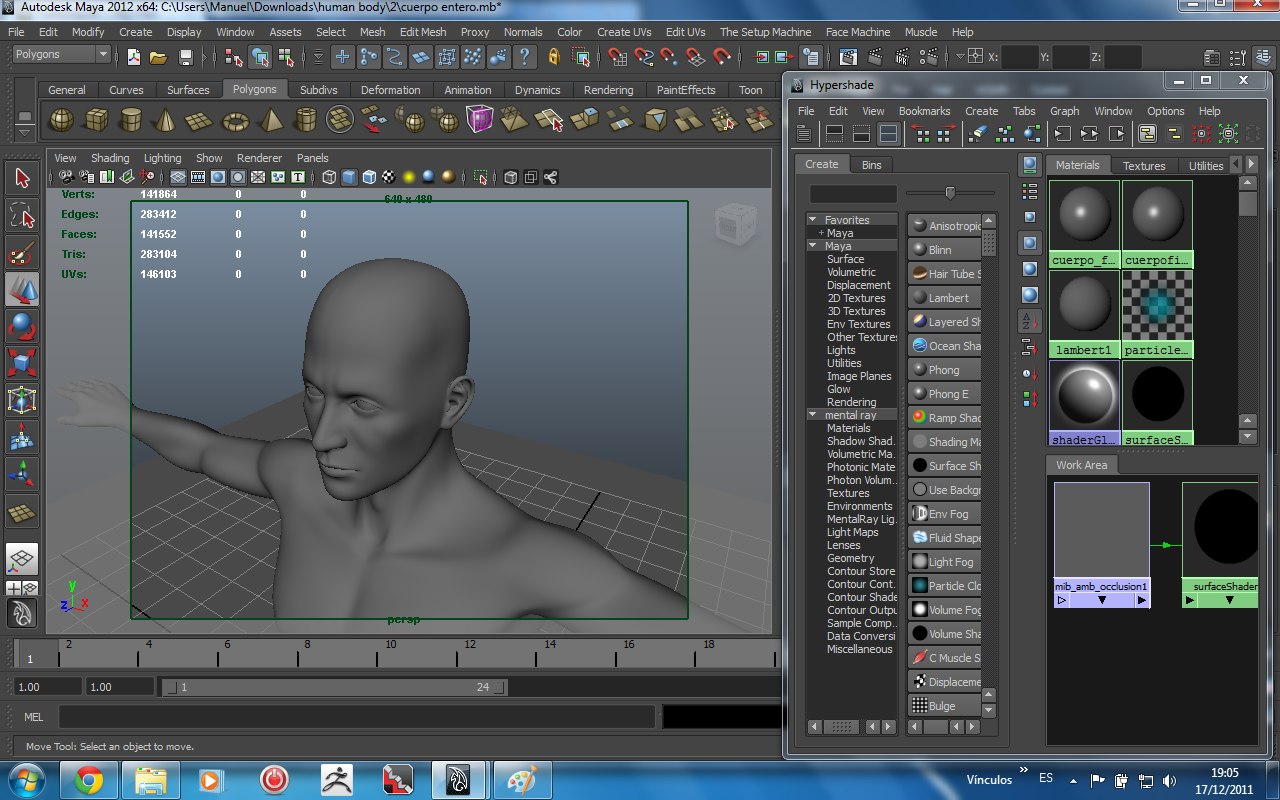Launch Google Chrome from the taskbar

click(90, 779)
